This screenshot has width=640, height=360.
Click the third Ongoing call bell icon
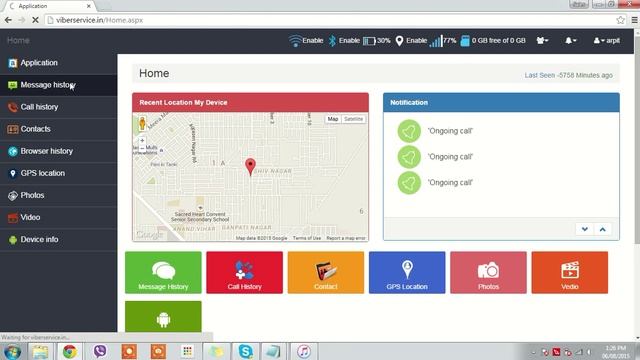tap(409, 183)
